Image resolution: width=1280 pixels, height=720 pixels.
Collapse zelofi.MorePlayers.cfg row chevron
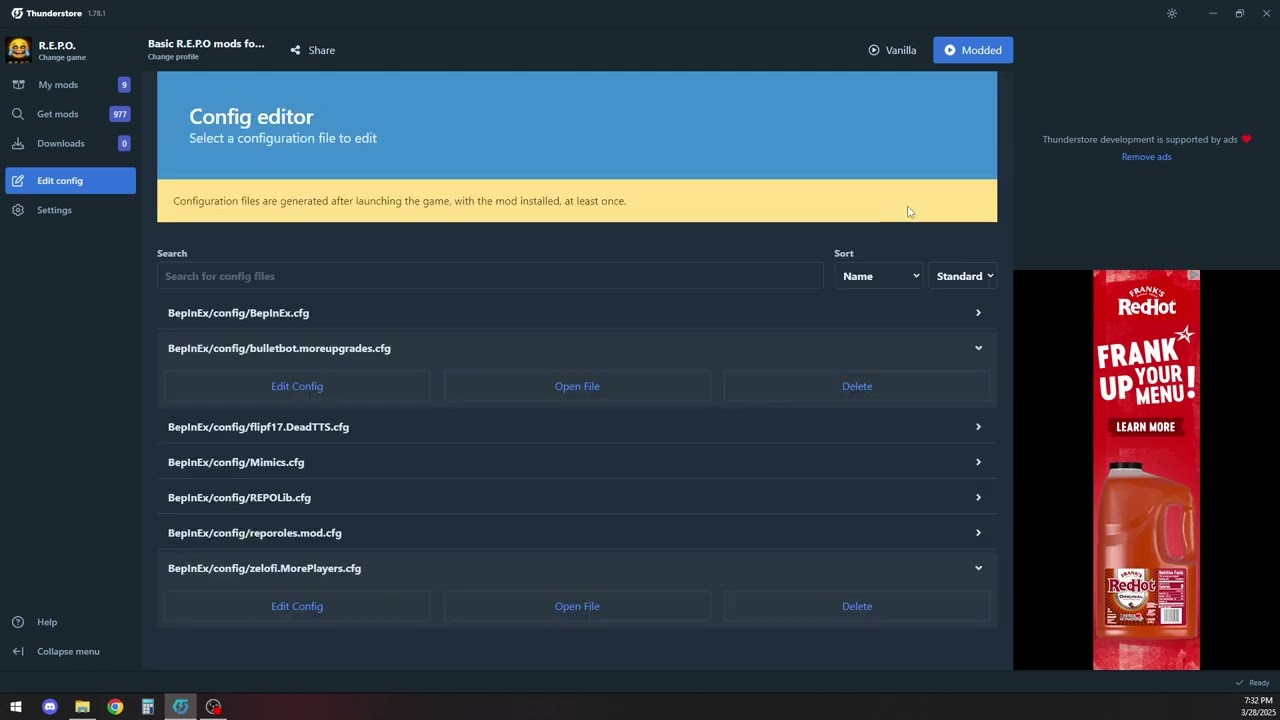[978, 568]
